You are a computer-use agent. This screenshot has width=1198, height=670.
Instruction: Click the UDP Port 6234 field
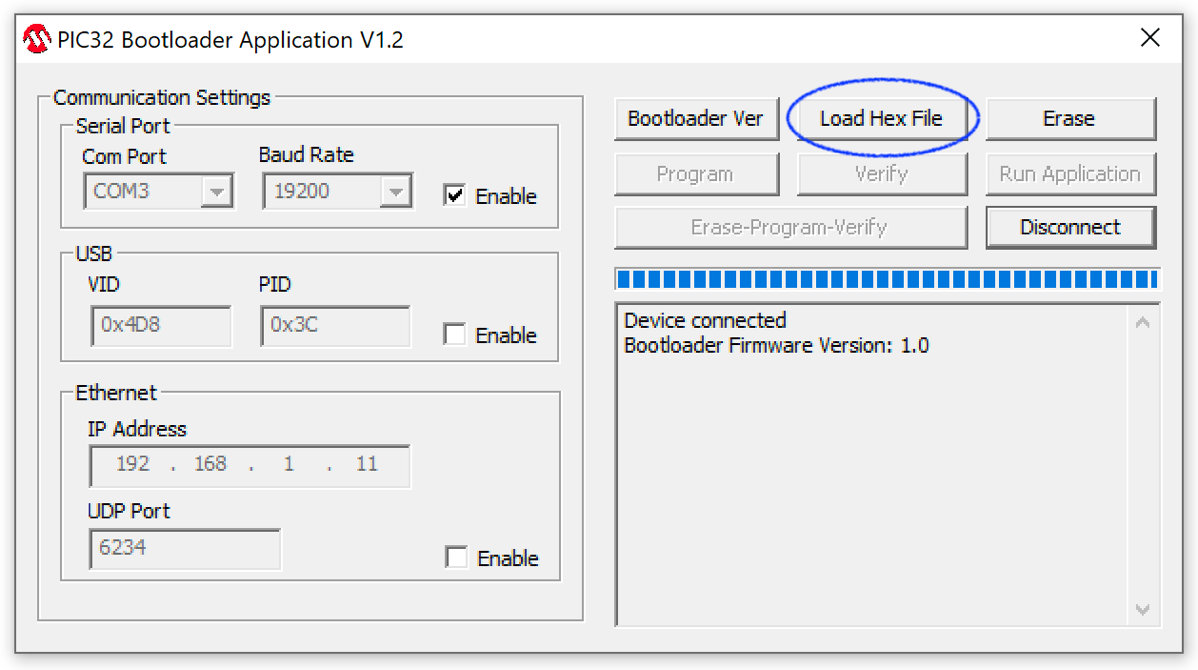184,549
